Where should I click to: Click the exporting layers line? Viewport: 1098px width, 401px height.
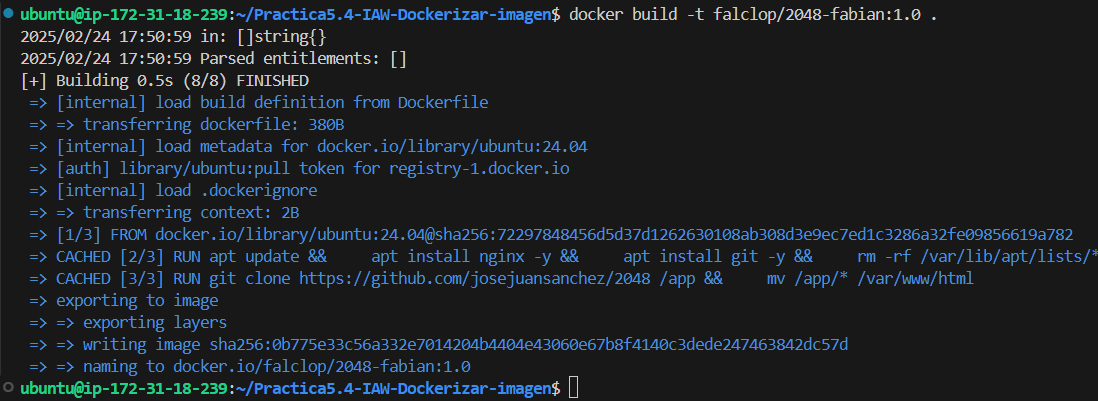pyautogui.click(x=155, y=322)
